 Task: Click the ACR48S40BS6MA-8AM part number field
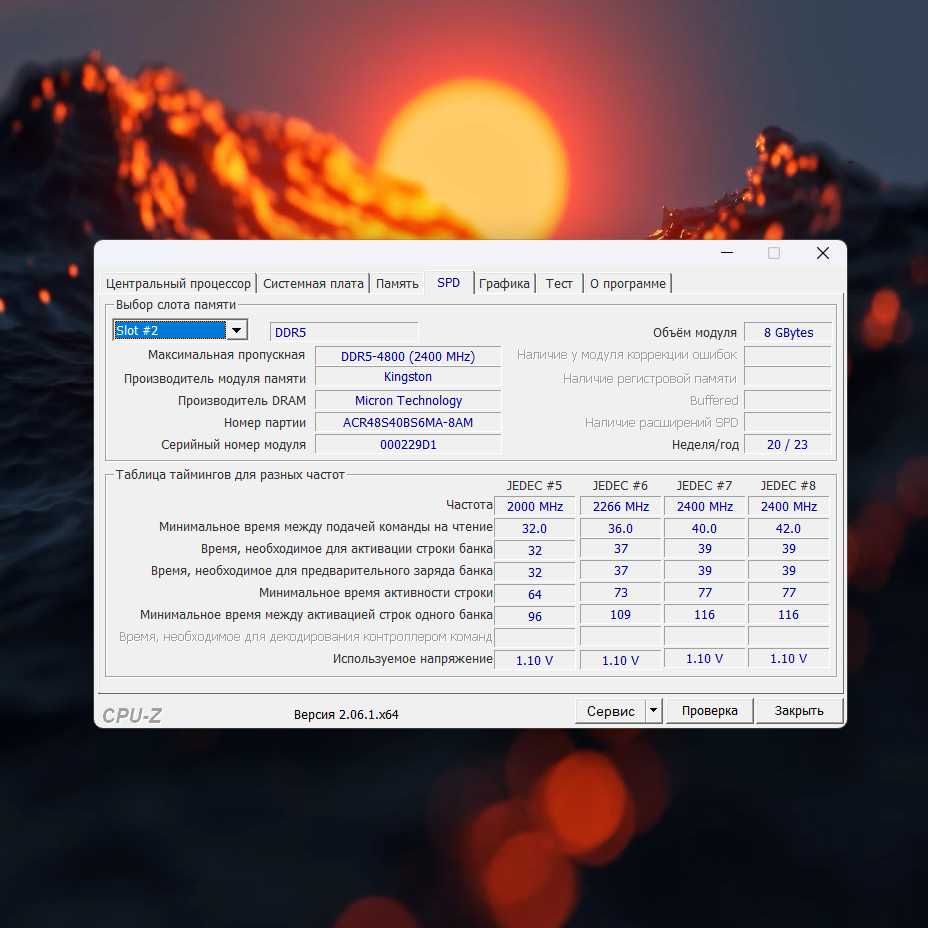pyautogui.click(x=408, y=423)
